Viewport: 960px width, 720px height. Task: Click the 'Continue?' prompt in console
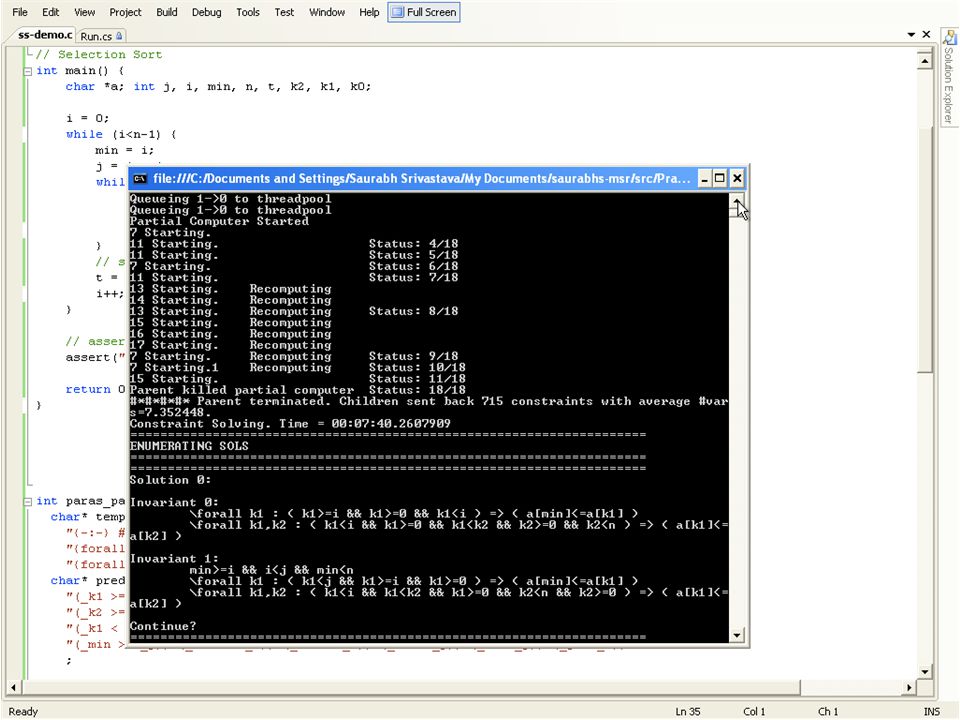tap(163, 626)
